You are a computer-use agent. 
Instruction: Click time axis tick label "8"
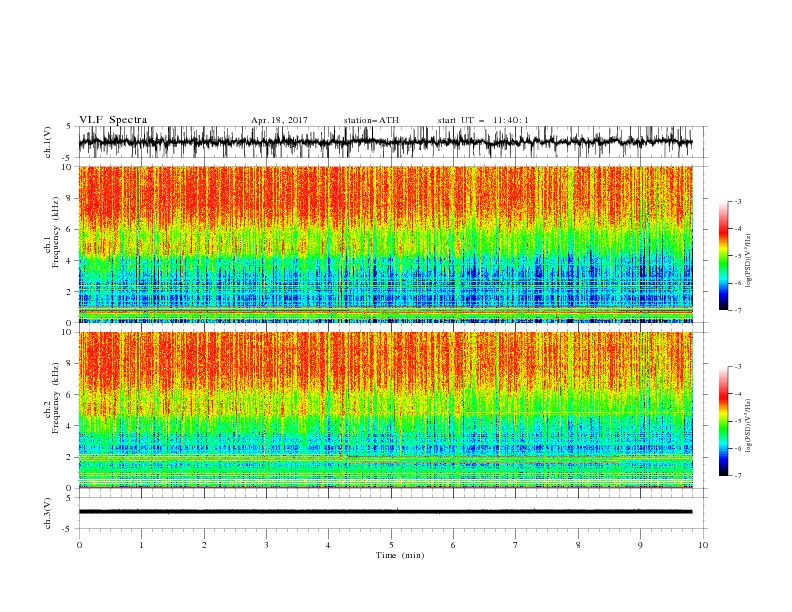[x=578, y=545]
